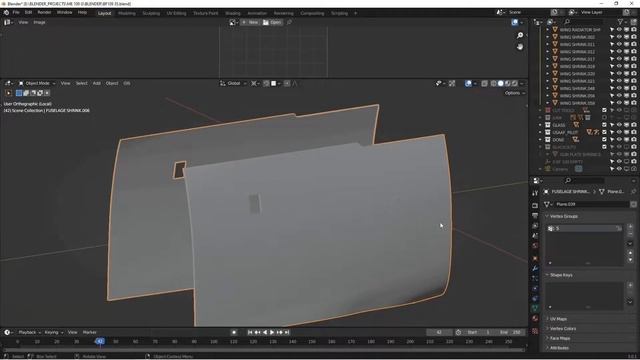This screenshot has height=360, width=640.
Task: Select the tweak select tool icon
Action: tap(9, 93)
